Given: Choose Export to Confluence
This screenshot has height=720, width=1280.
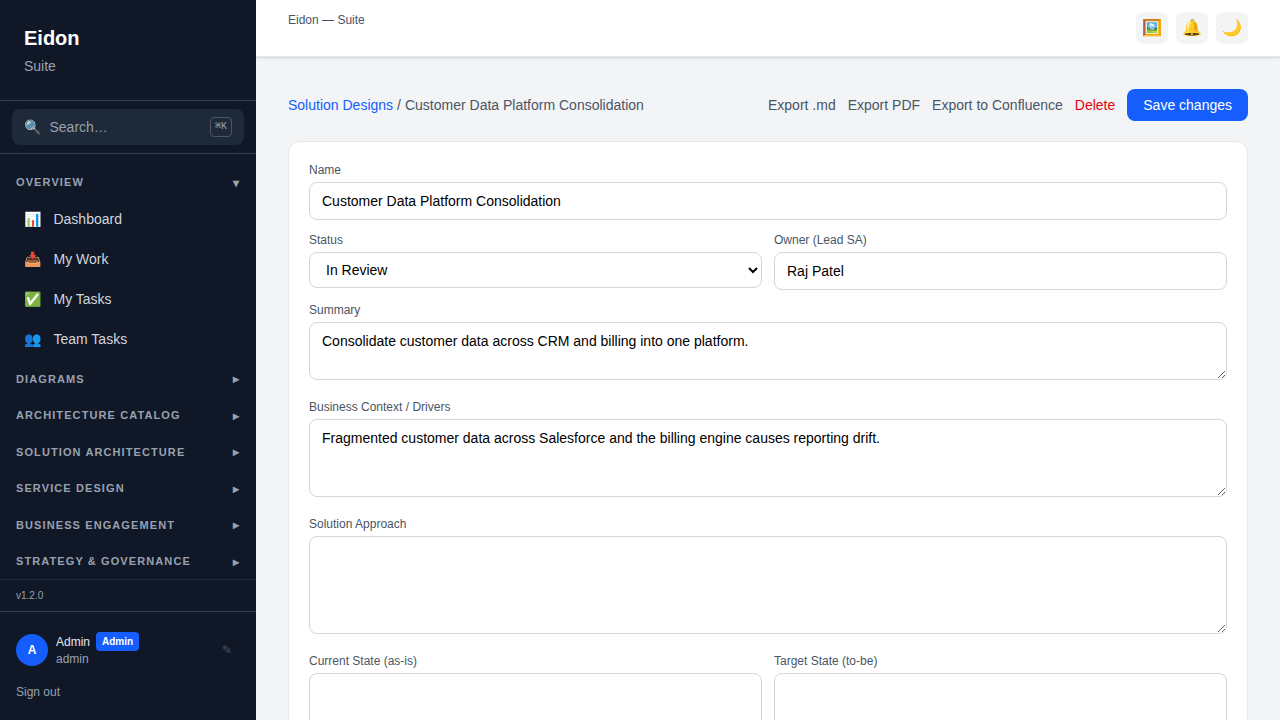Looking at the screenshot, I should point(997,105).
